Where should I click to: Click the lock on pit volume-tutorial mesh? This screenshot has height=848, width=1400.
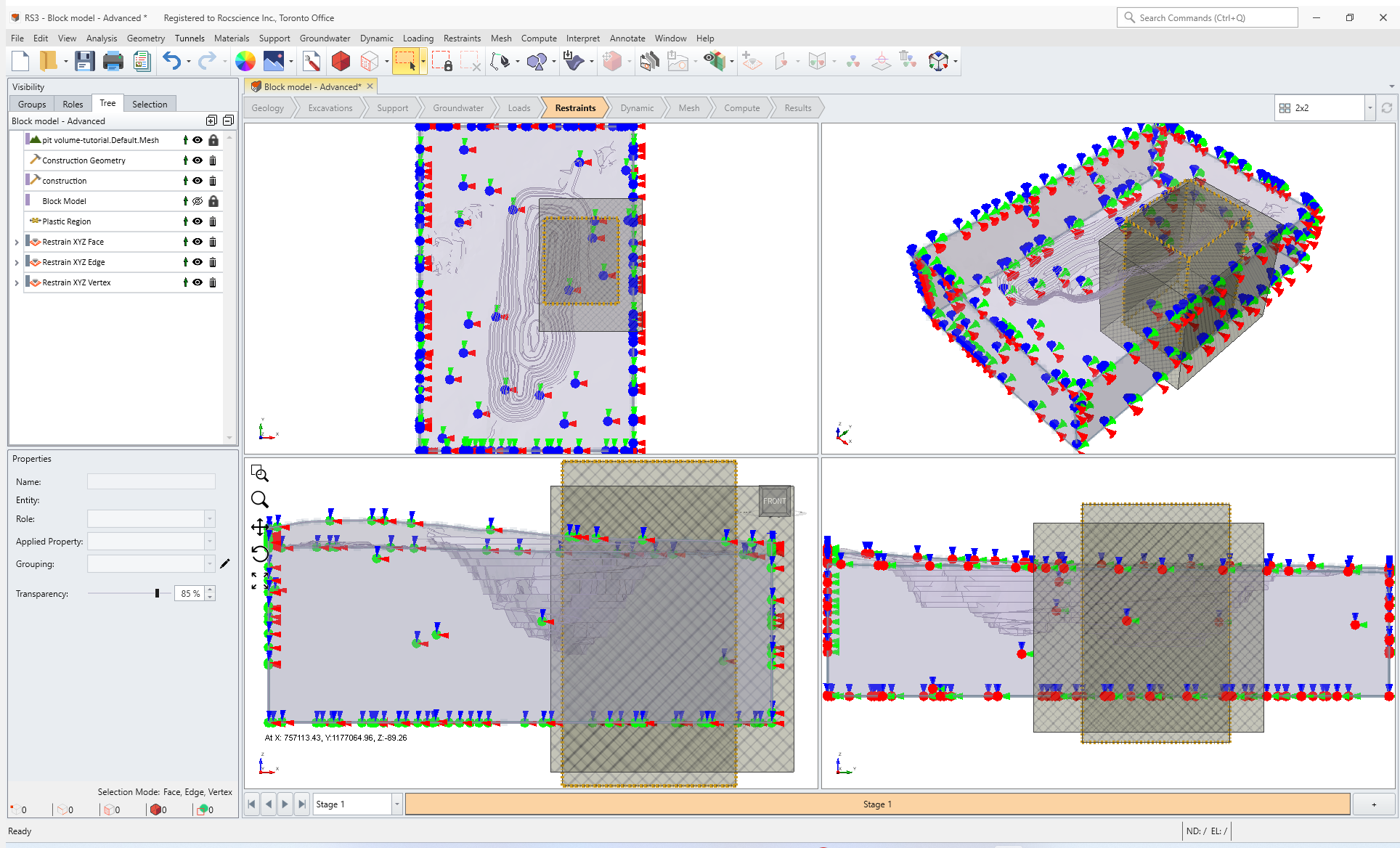pos(213,140)
